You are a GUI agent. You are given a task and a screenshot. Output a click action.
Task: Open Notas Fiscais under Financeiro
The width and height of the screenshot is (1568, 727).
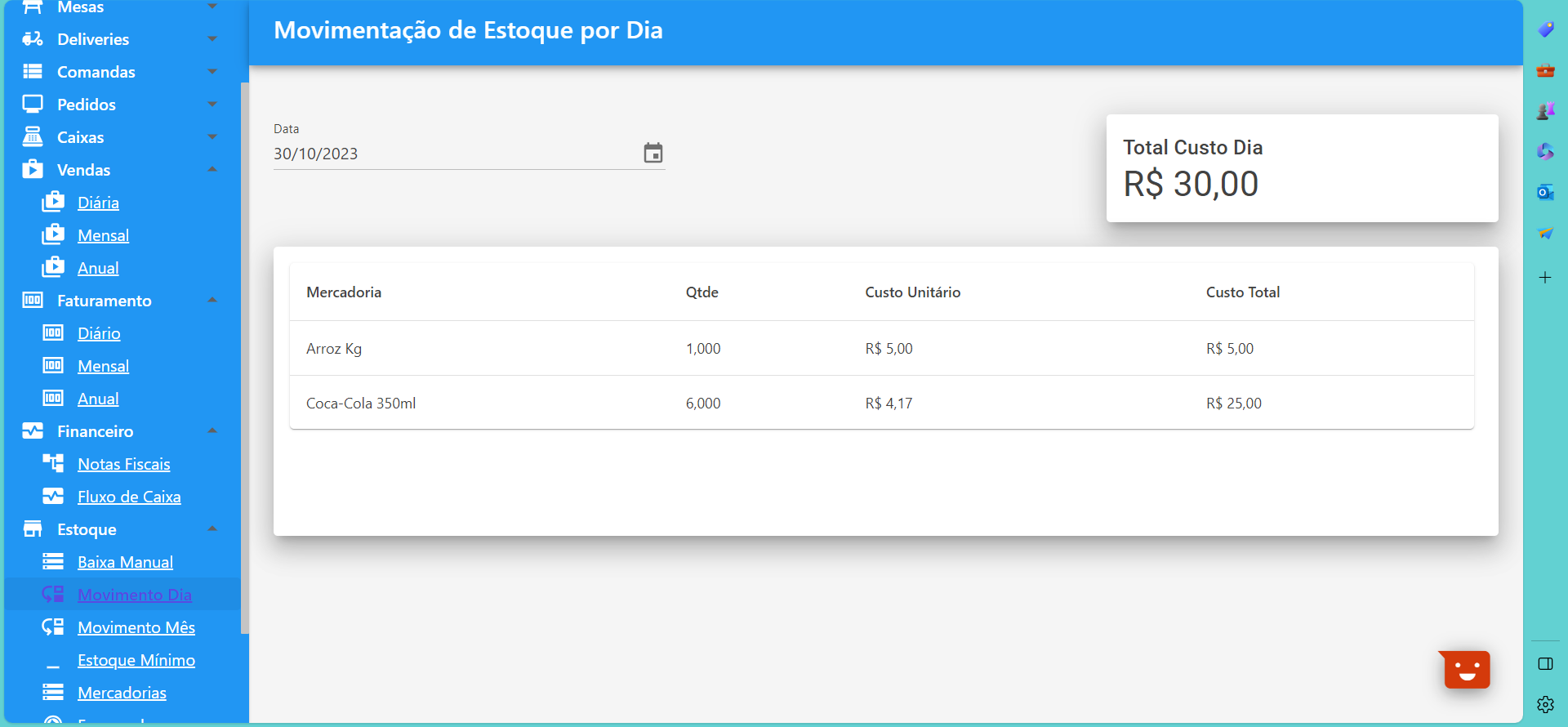click(x=123, y=464)
